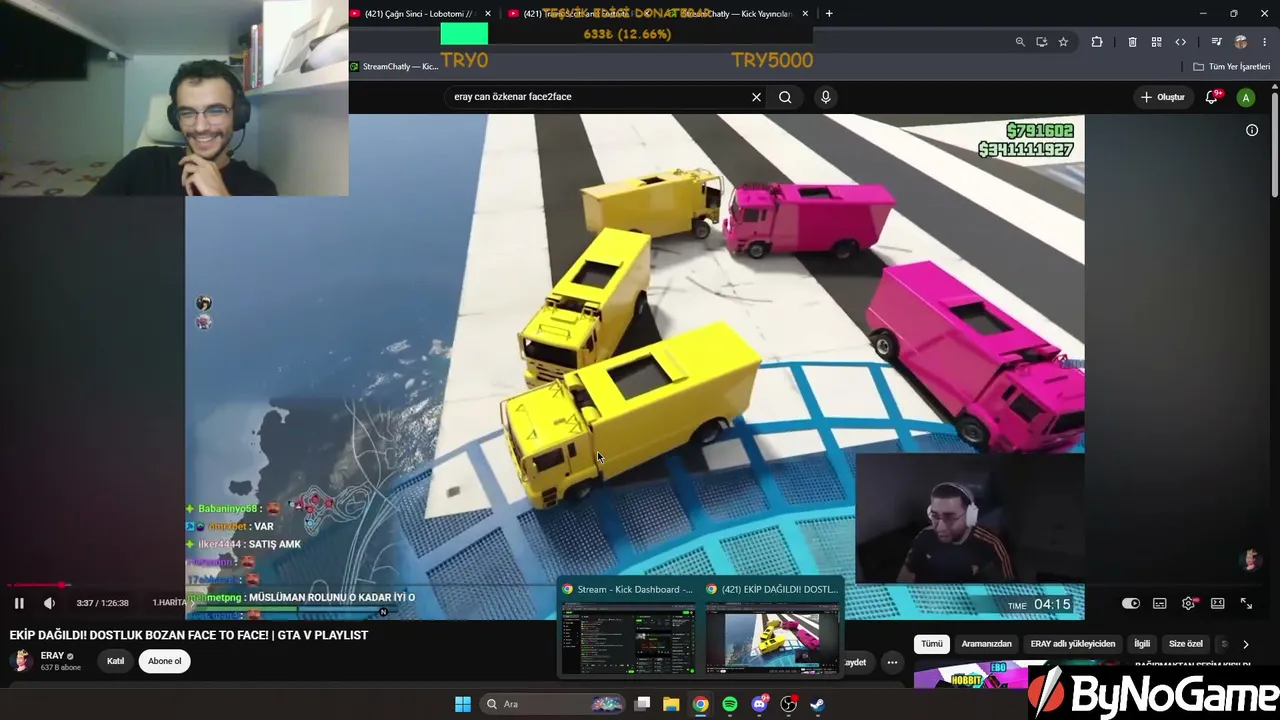Viewport: 1280px width, 720px height.
Task: Click the QR code extension icon
Action: [1156, 42]
